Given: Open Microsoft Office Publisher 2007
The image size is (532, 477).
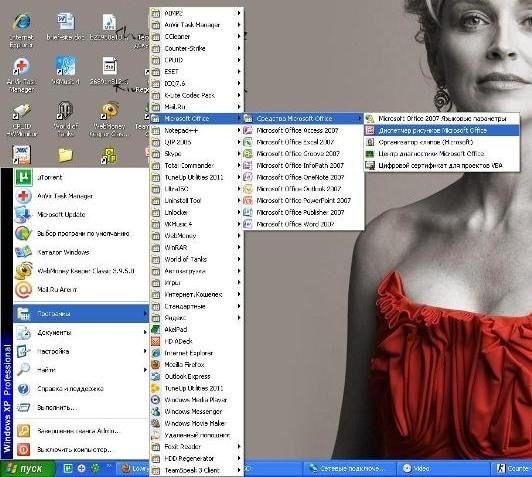Looking at the screenshot, I should 303,213.
